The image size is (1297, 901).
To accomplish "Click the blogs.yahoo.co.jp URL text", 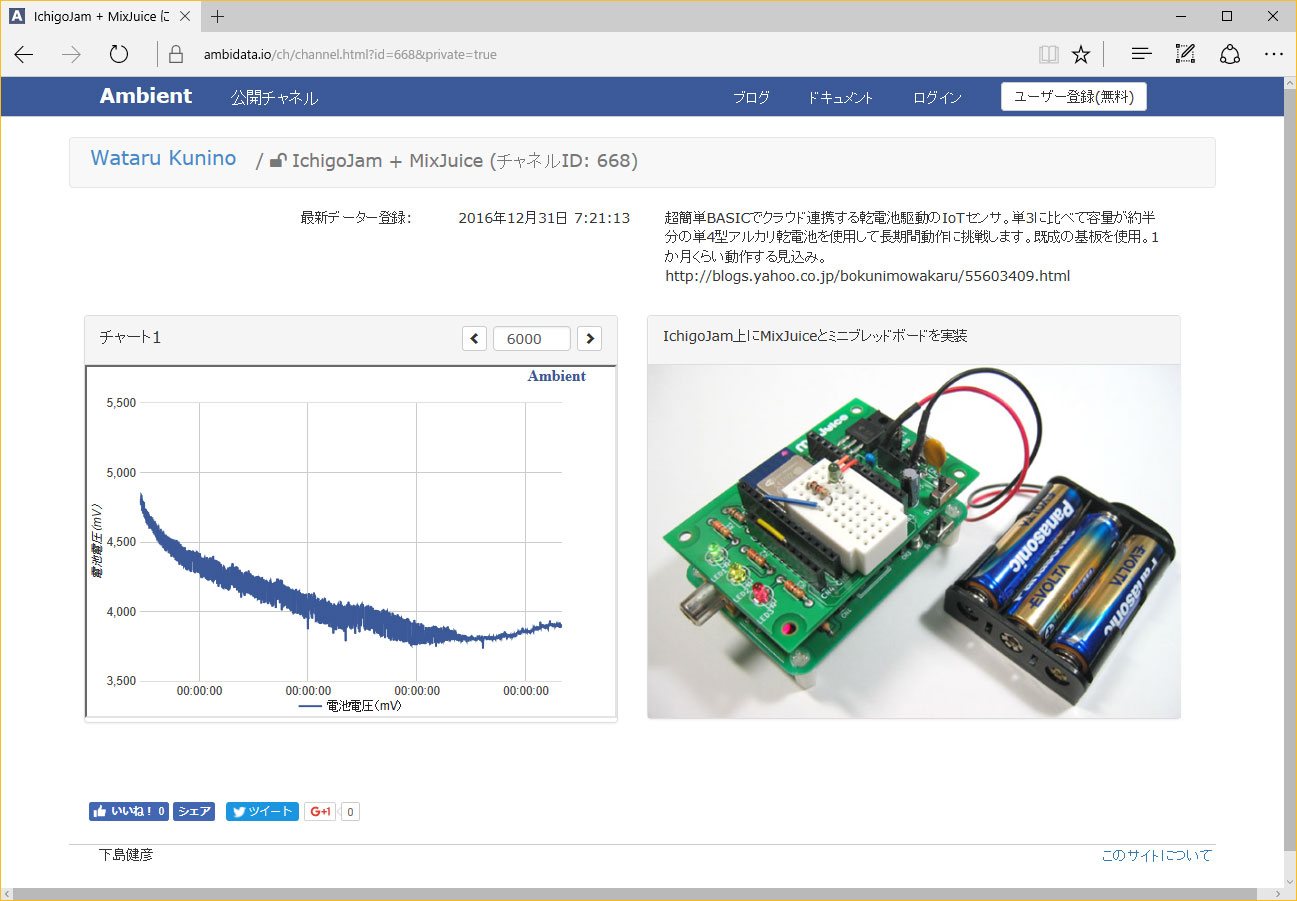I will click(867, 276).
